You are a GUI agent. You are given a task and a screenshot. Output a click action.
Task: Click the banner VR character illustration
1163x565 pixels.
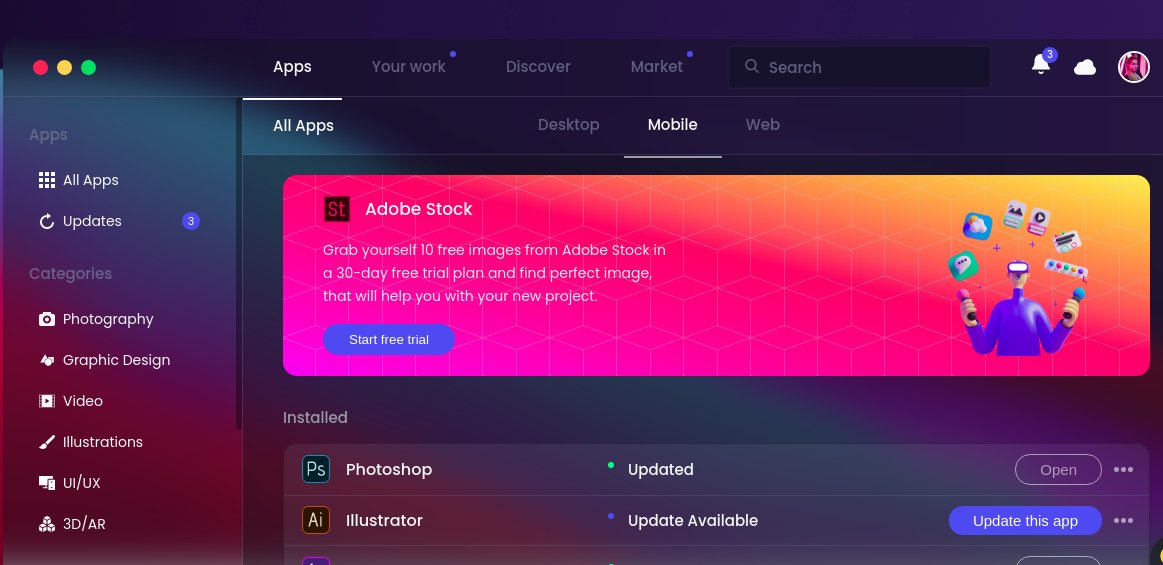pos(1020,278)
